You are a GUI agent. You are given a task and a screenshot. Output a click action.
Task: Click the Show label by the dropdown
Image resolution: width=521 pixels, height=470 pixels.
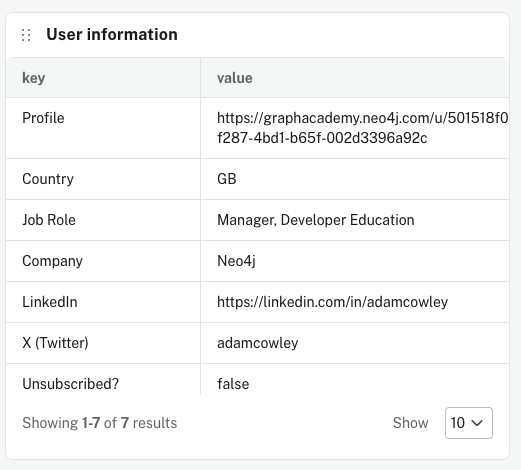coord(410,423)
